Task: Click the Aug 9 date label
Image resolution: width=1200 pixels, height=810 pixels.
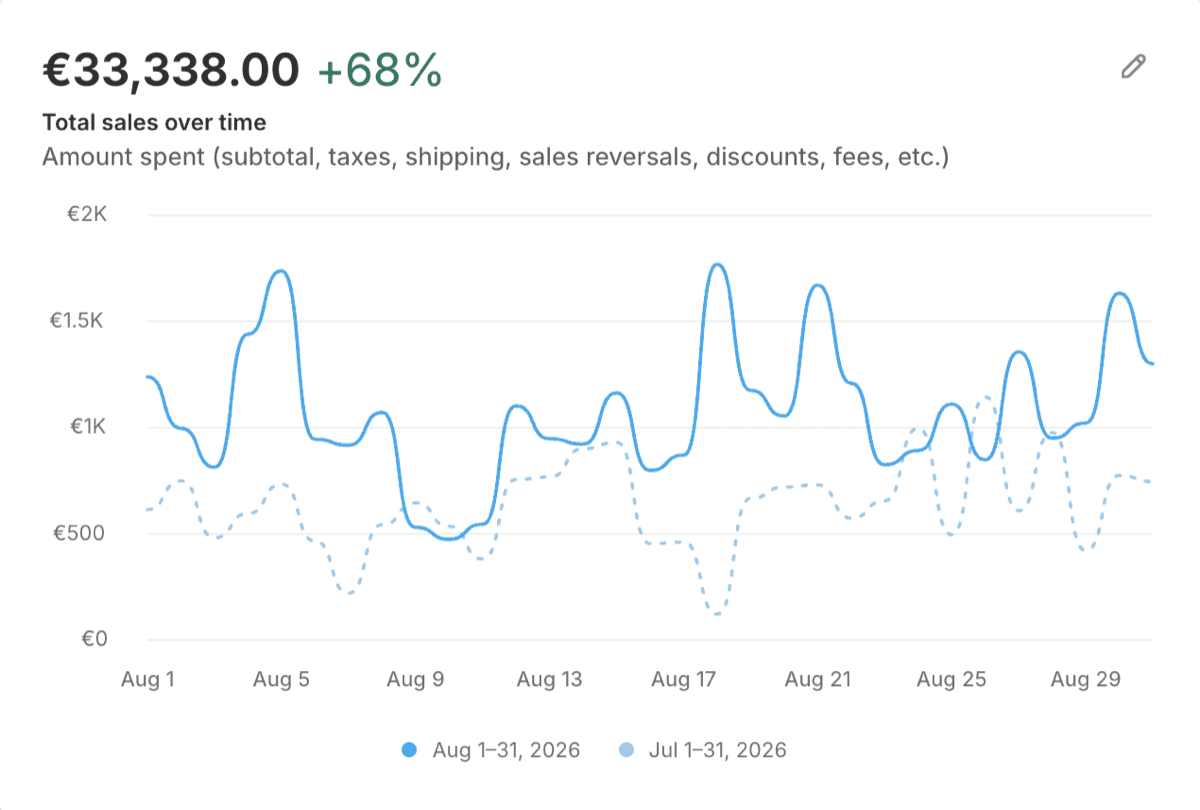Action: 415,680
